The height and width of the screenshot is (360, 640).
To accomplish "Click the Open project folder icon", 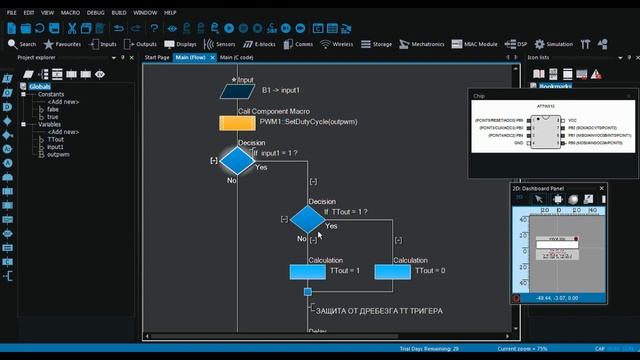I will tap(26, 28).
